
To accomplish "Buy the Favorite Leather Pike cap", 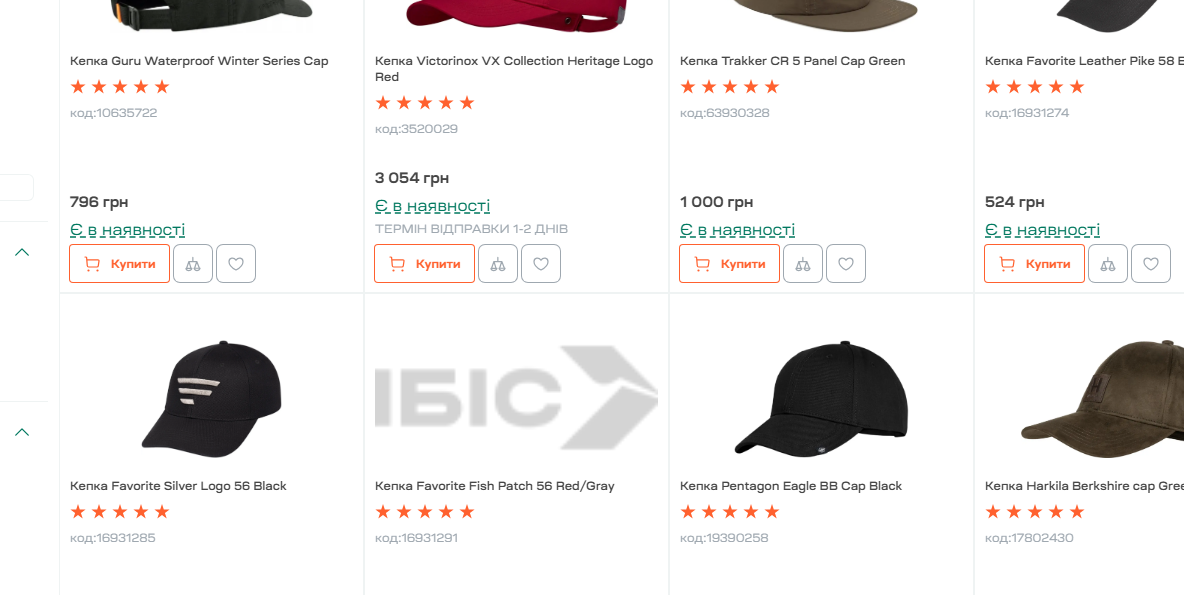I will (x=1035, y=264).
